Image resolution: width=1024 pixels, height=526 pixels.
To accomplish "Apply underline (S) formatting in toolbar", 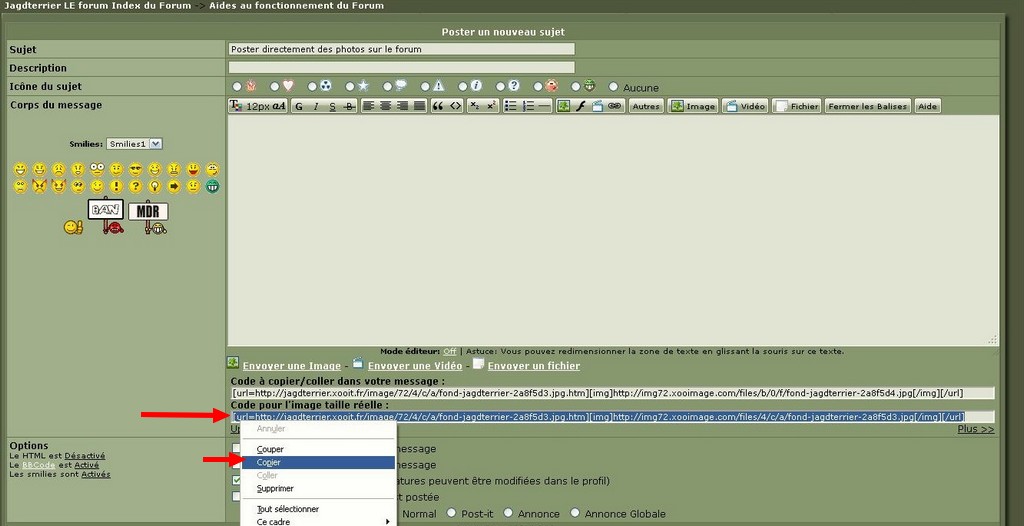I will click(x=332, y=107).
